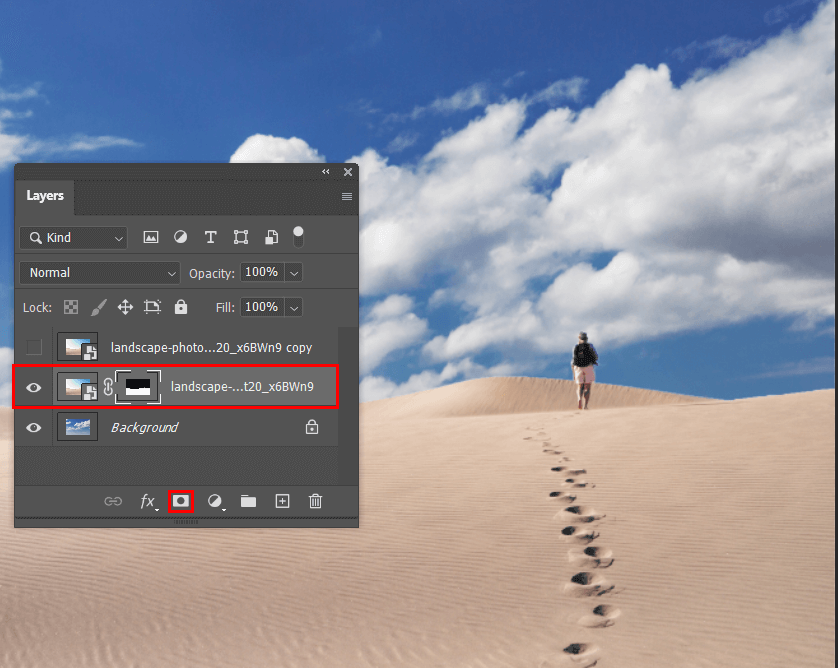Open the Kind filter dropdown

tap(74, 238)
